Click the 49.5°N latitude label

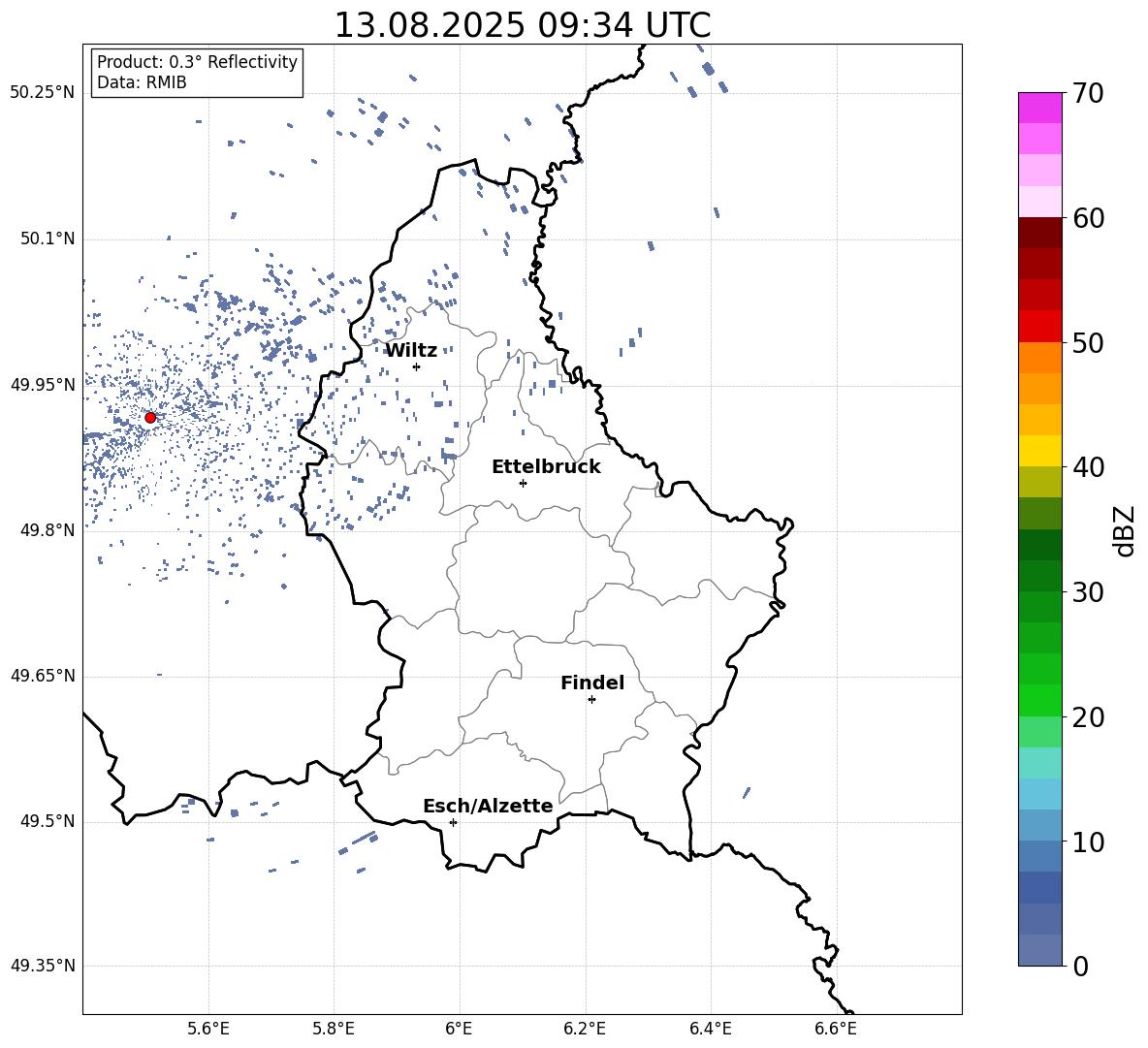click(x=48, y=821)
